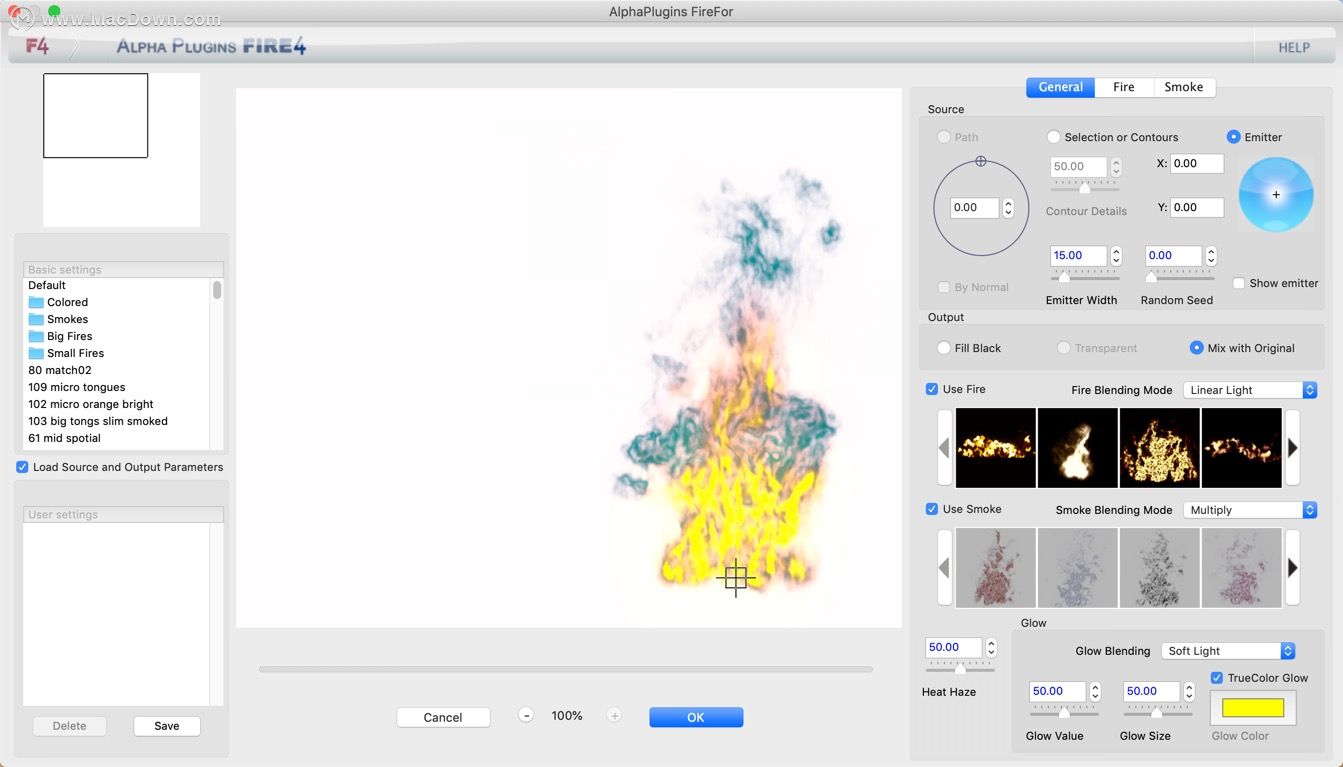Open the Small Fires presets folder
The image size is (1343, 767).
coord(66,353)
